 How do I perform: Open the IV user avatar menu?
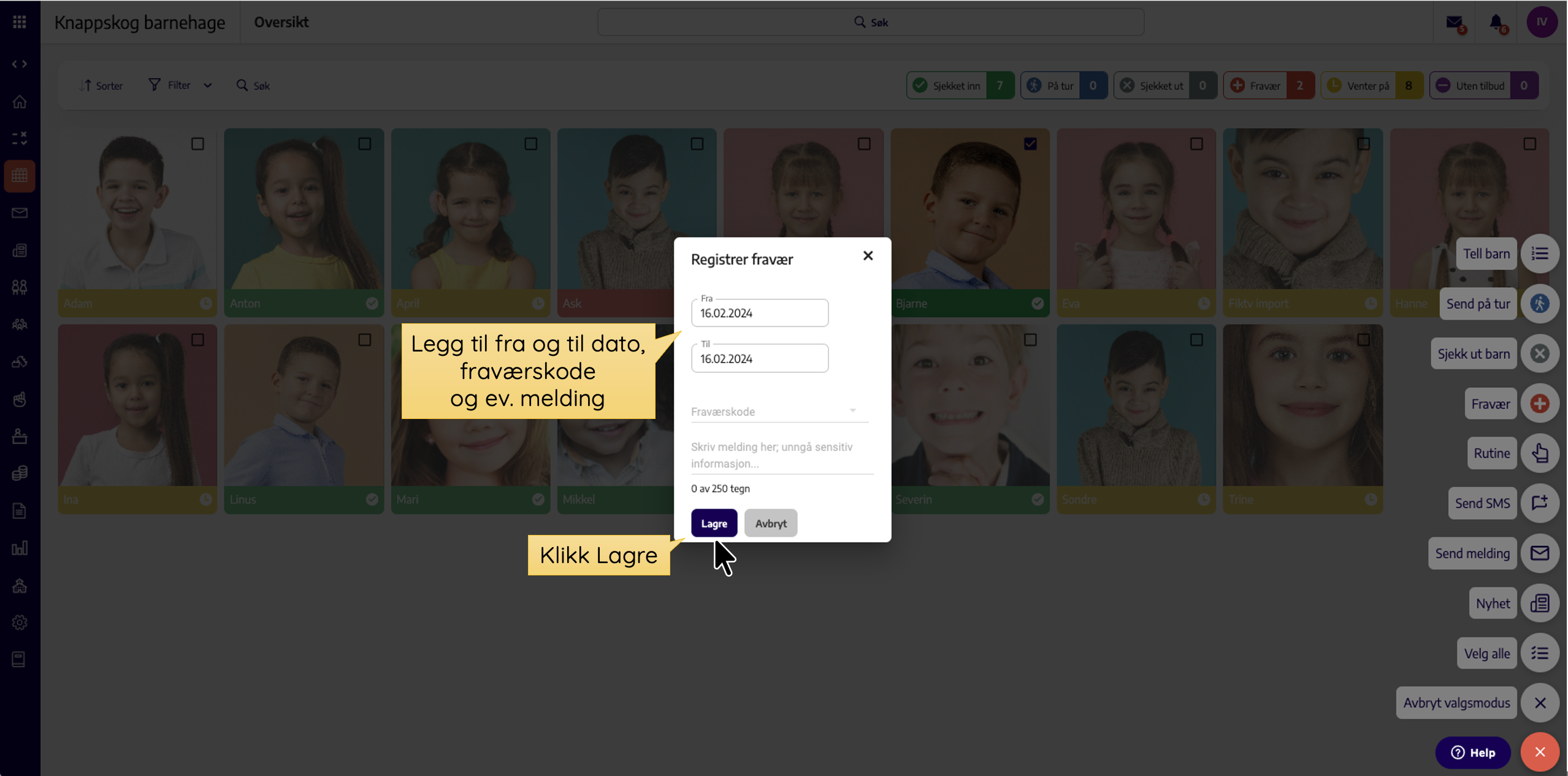pyautogui.click(x=1542, y=22)
